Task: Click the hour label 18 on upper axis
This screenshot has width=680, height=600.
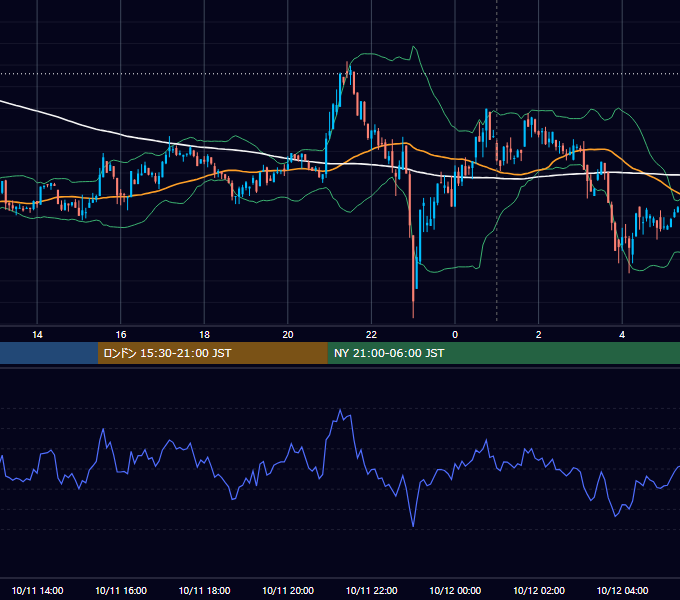Action: [x=204, y=335]
